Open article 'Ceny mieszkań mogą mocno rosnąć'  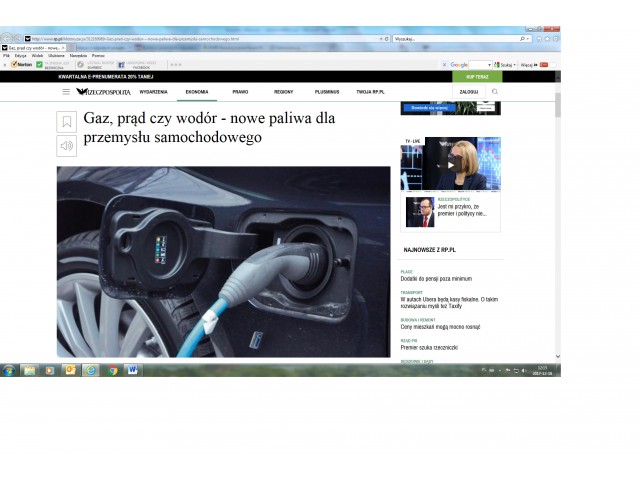(440, 326)
